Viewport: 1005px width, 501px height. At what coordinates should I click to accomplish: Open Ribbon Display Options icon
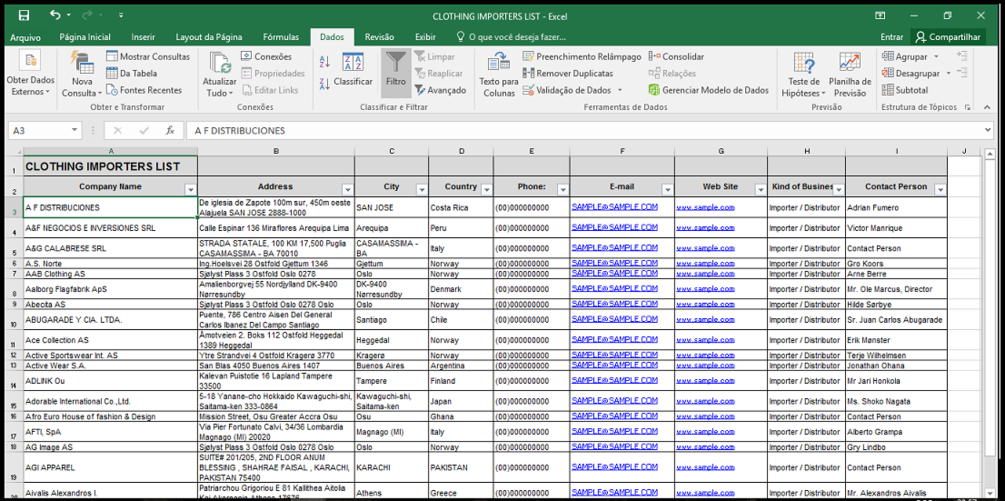[x=881, y=15]
